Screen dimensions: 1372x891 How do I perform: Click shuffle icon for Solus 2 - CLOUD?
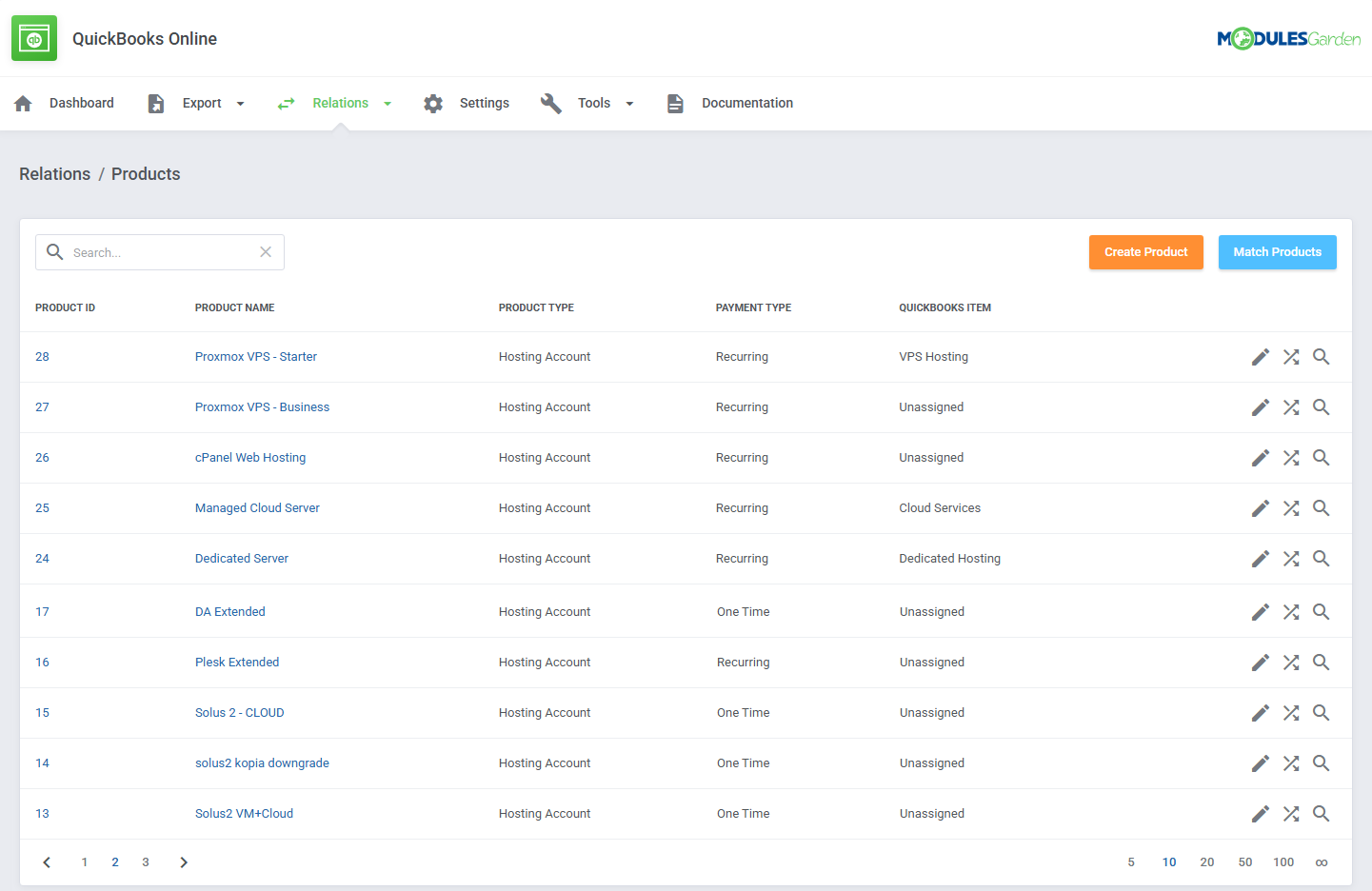1291,713
